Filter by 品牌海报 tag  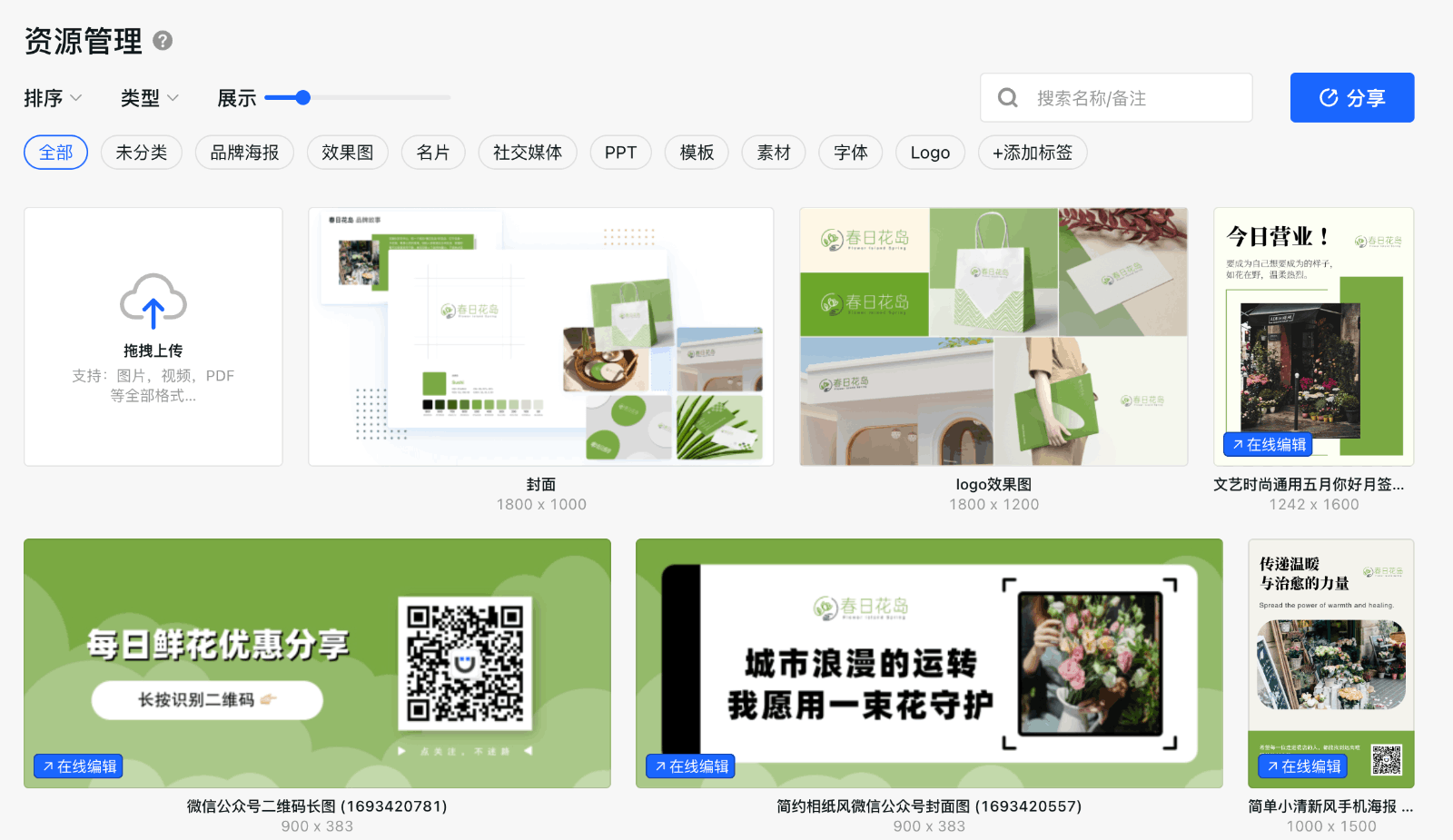[244, 153]
